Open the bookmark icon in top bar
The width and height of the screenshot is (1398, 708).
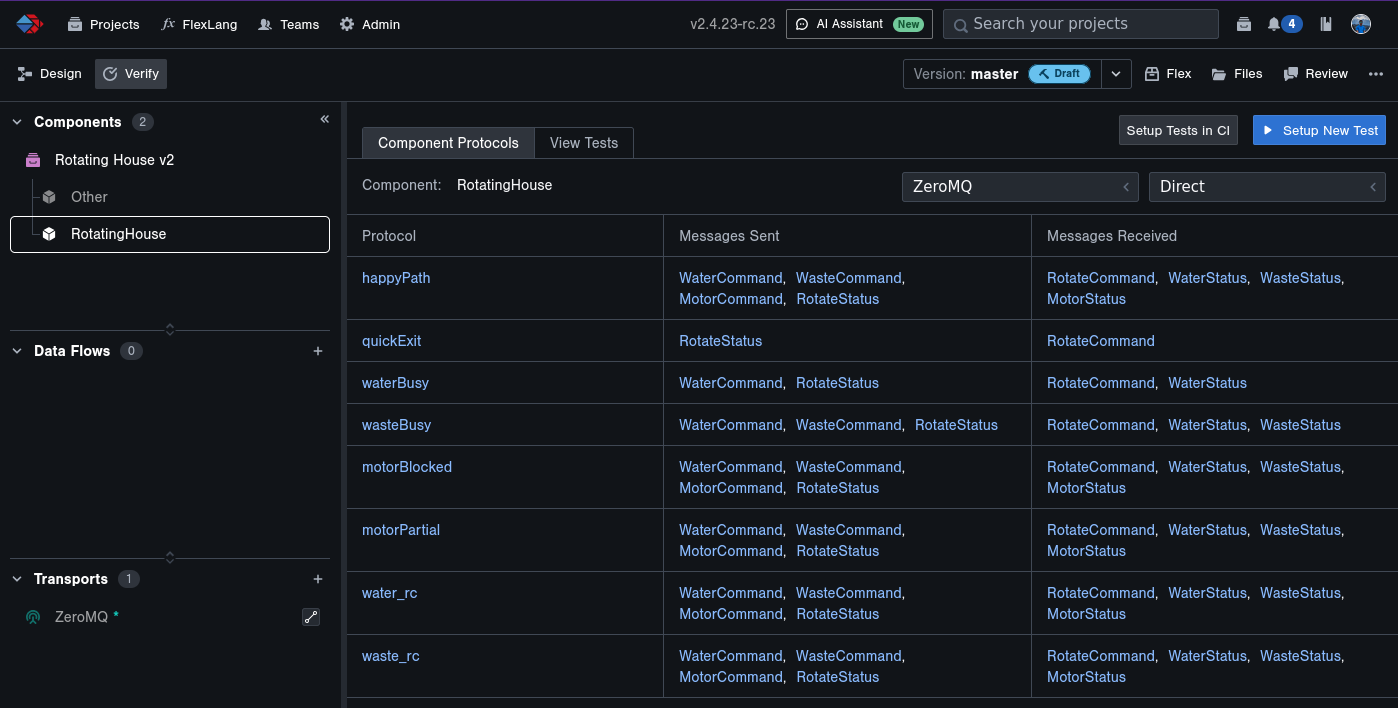(1326, 24)
